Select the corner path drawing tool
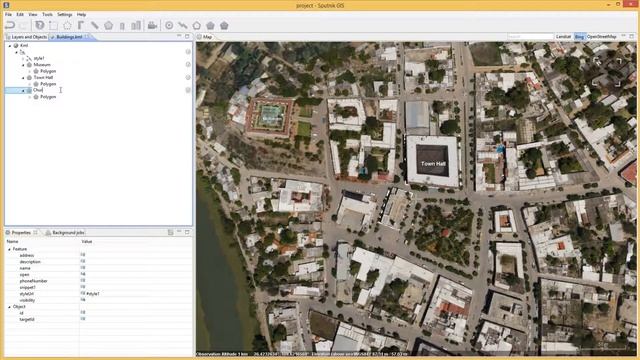This screenshot has height=360, width=640. pyautogui.click(x=81, y=25)
